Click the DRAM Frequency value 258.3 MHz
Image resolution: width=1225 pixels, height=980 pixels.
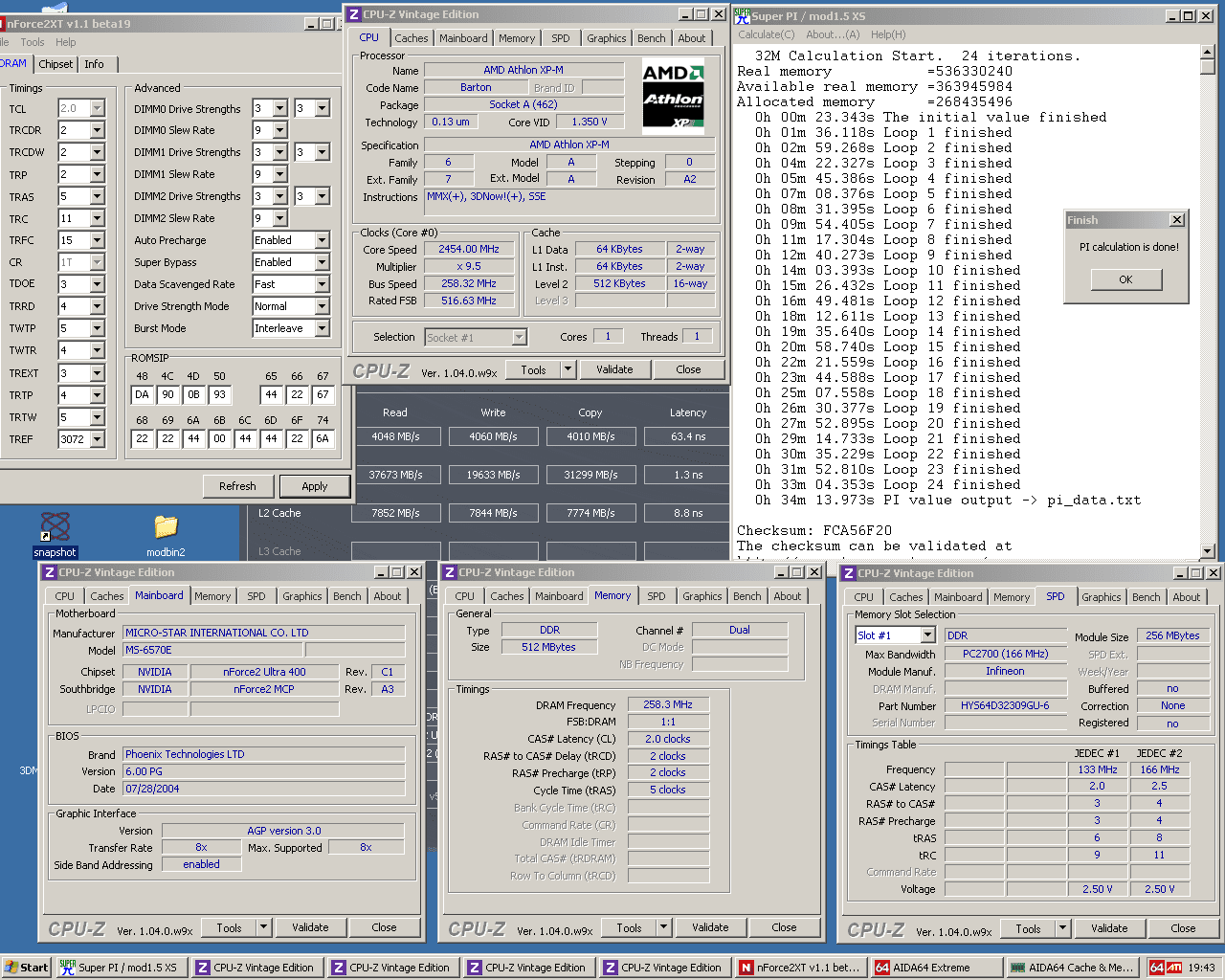coord(668,704)
